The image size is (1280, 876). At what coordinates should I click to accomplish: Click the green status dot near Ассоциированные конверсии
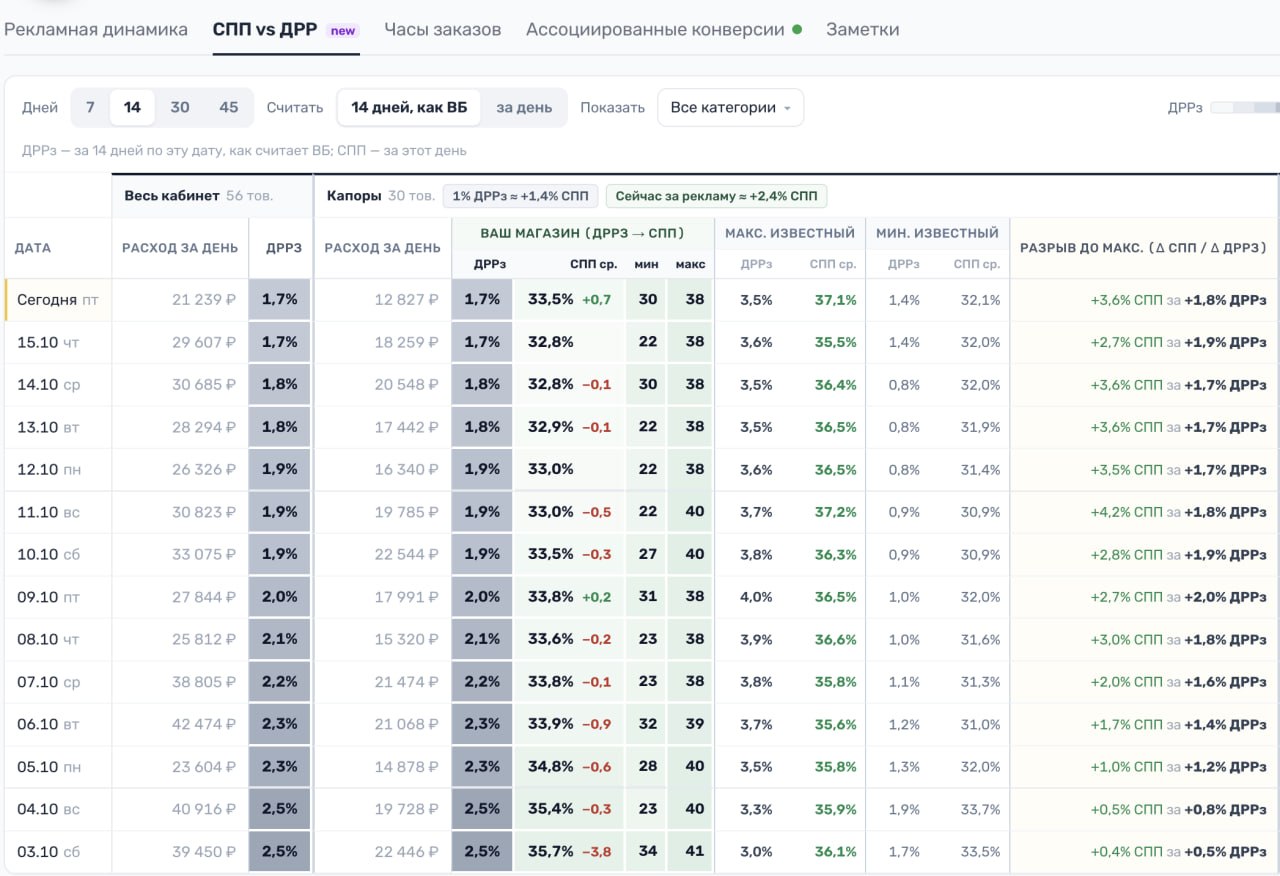(797, 29)
